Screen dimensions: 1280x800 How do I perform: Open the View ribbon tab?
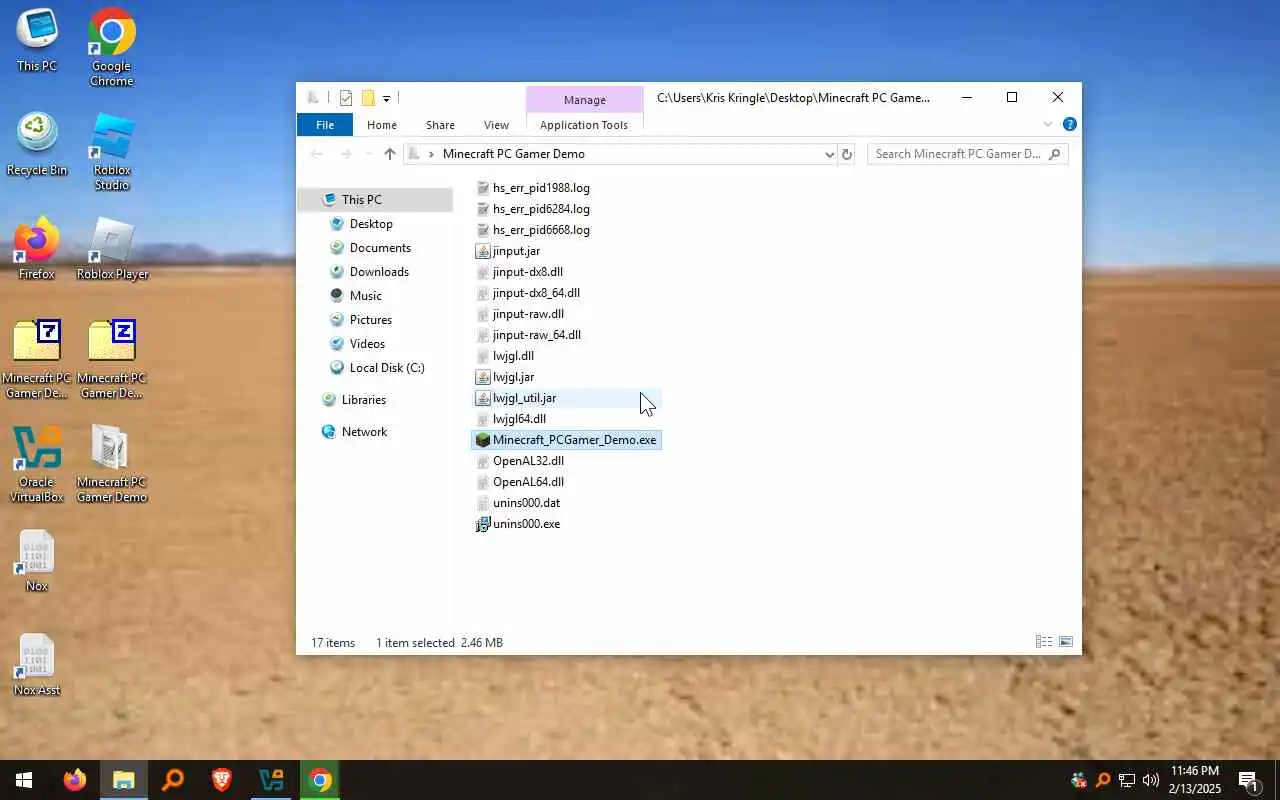(x=497, y=125)
